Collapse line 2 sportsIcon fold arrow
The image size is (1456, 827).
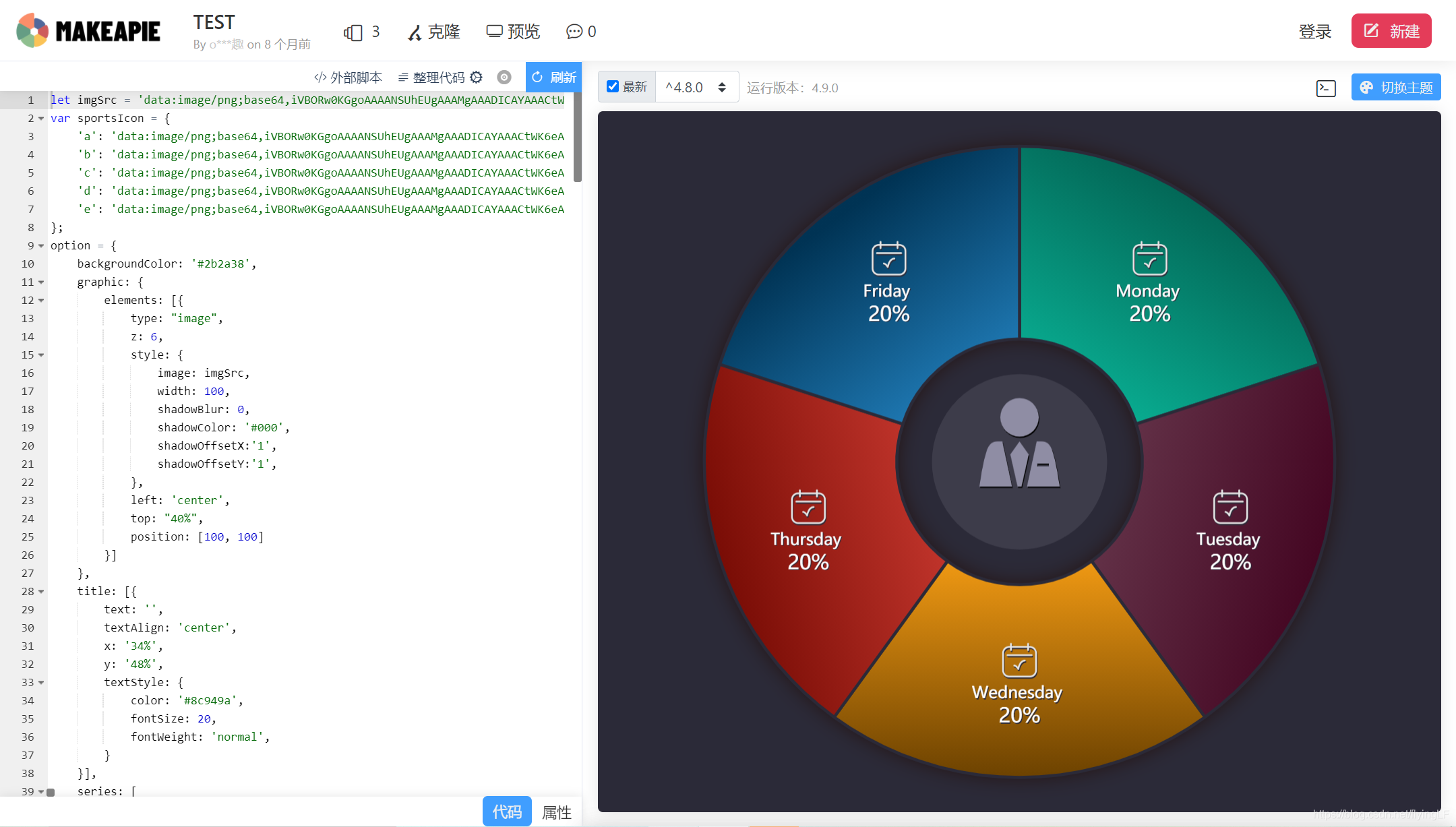click(x=41, y=119)
